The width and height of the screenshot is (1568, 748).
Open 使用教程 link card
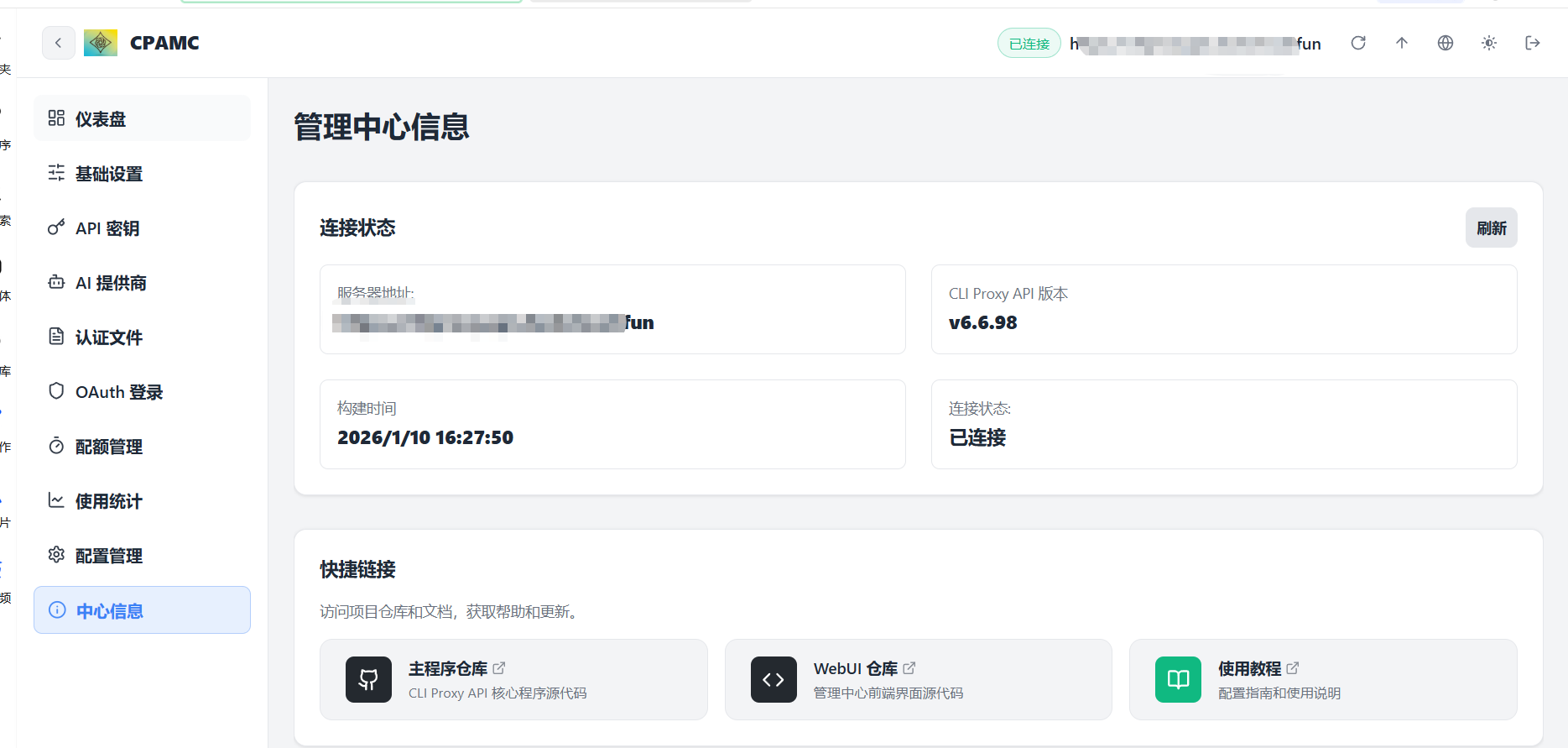(1323, 679)
